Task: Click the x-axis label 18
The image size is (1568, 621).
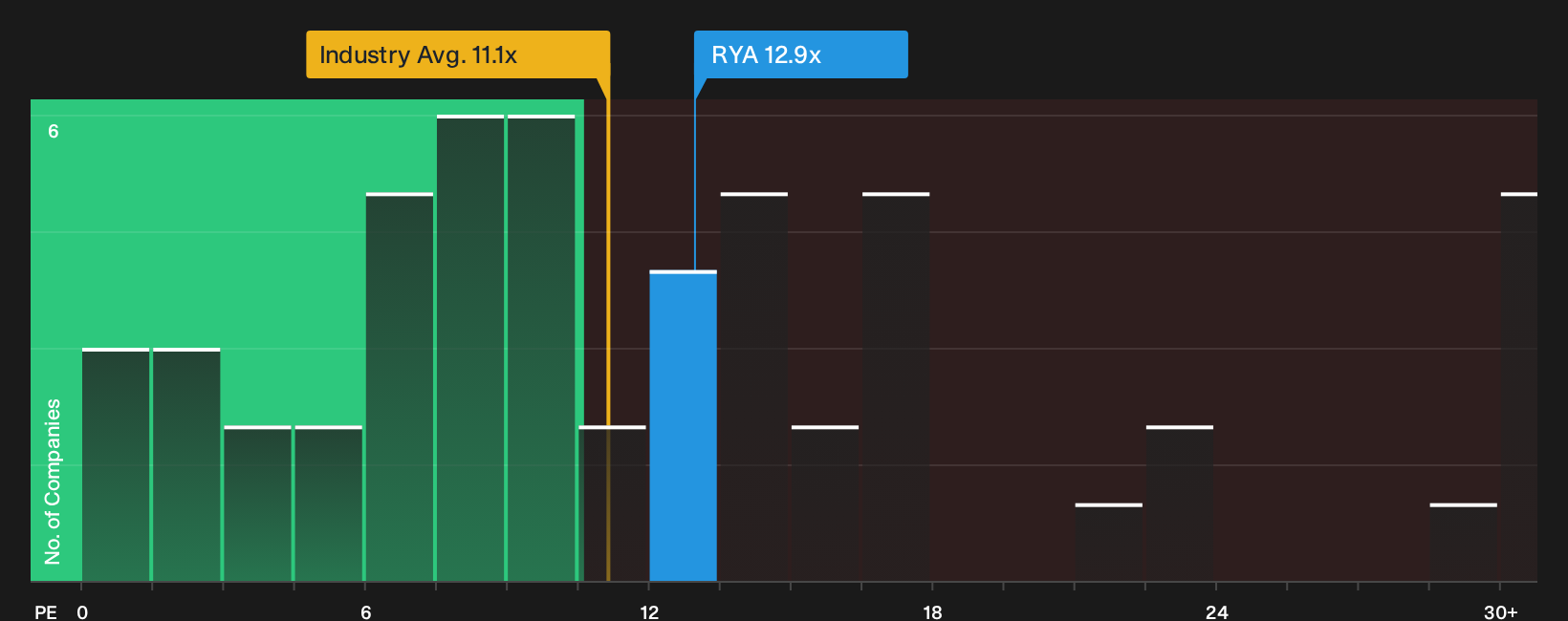Action: [x=932, y=612]
